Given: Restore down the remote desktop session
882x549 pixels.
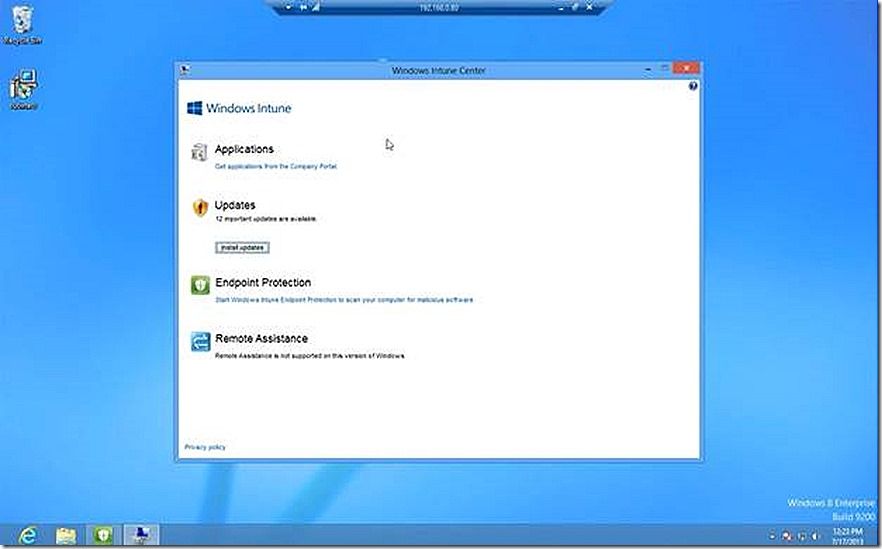Looking at the screenshot, I should pyautogui.click(x=575, y=7).
